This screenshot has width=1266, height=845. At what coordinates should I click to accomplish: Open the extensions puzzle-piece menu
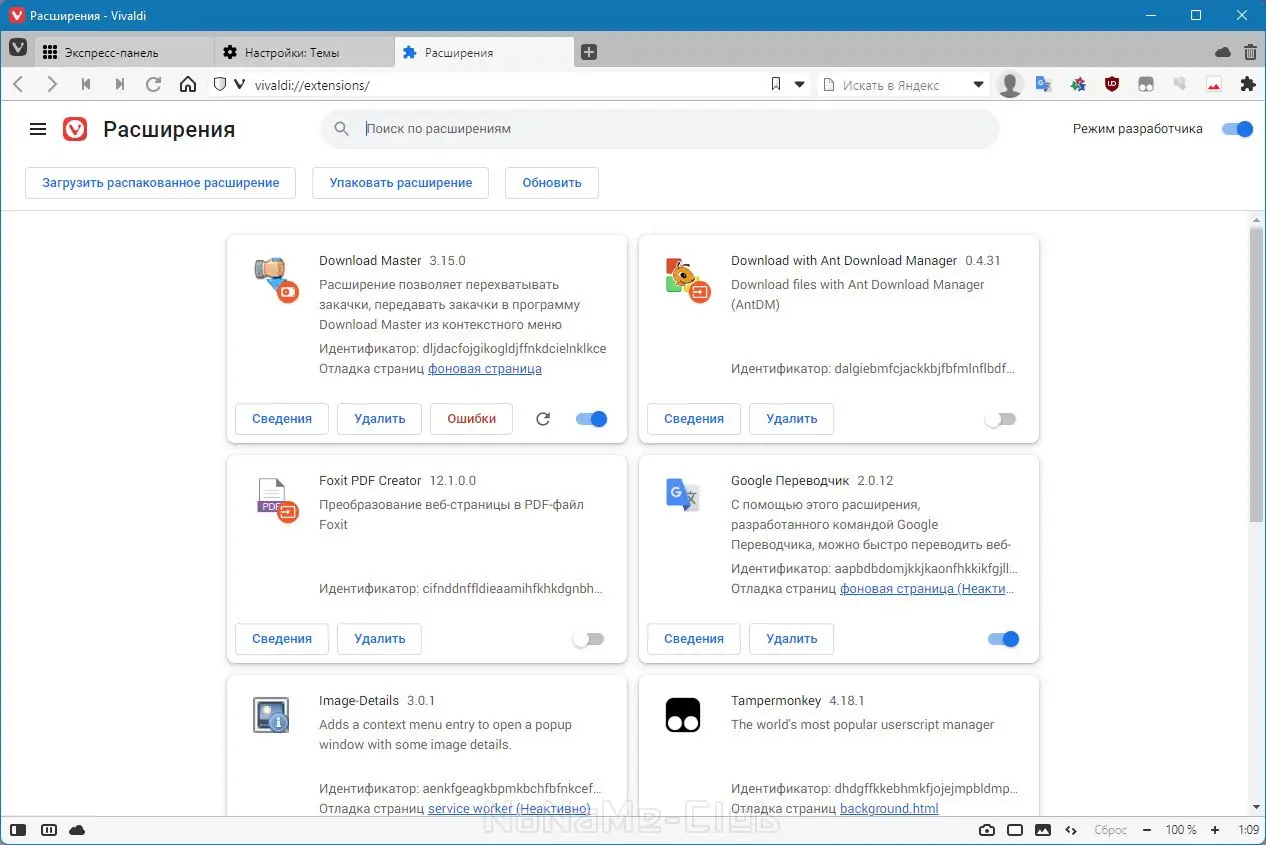(x=1247, y=85)
